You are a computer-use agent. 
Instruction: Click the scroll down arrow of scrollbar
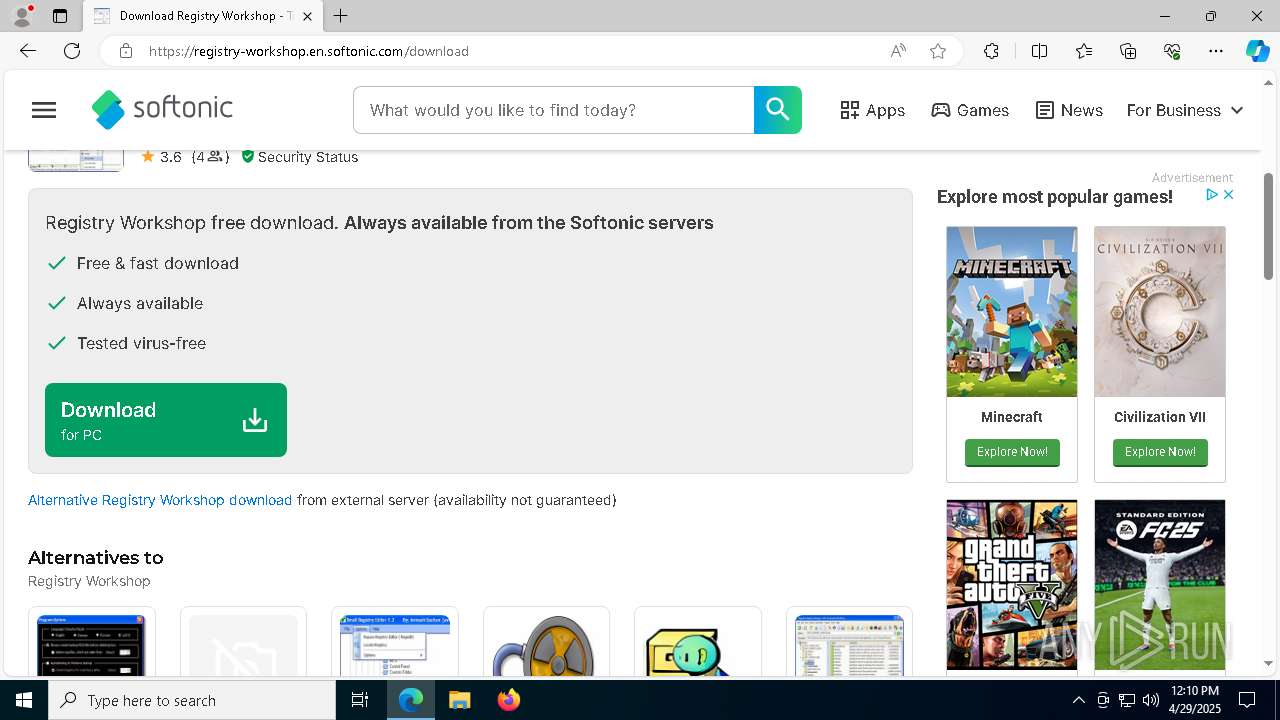pyautogui.click(x=1270, y=663)
